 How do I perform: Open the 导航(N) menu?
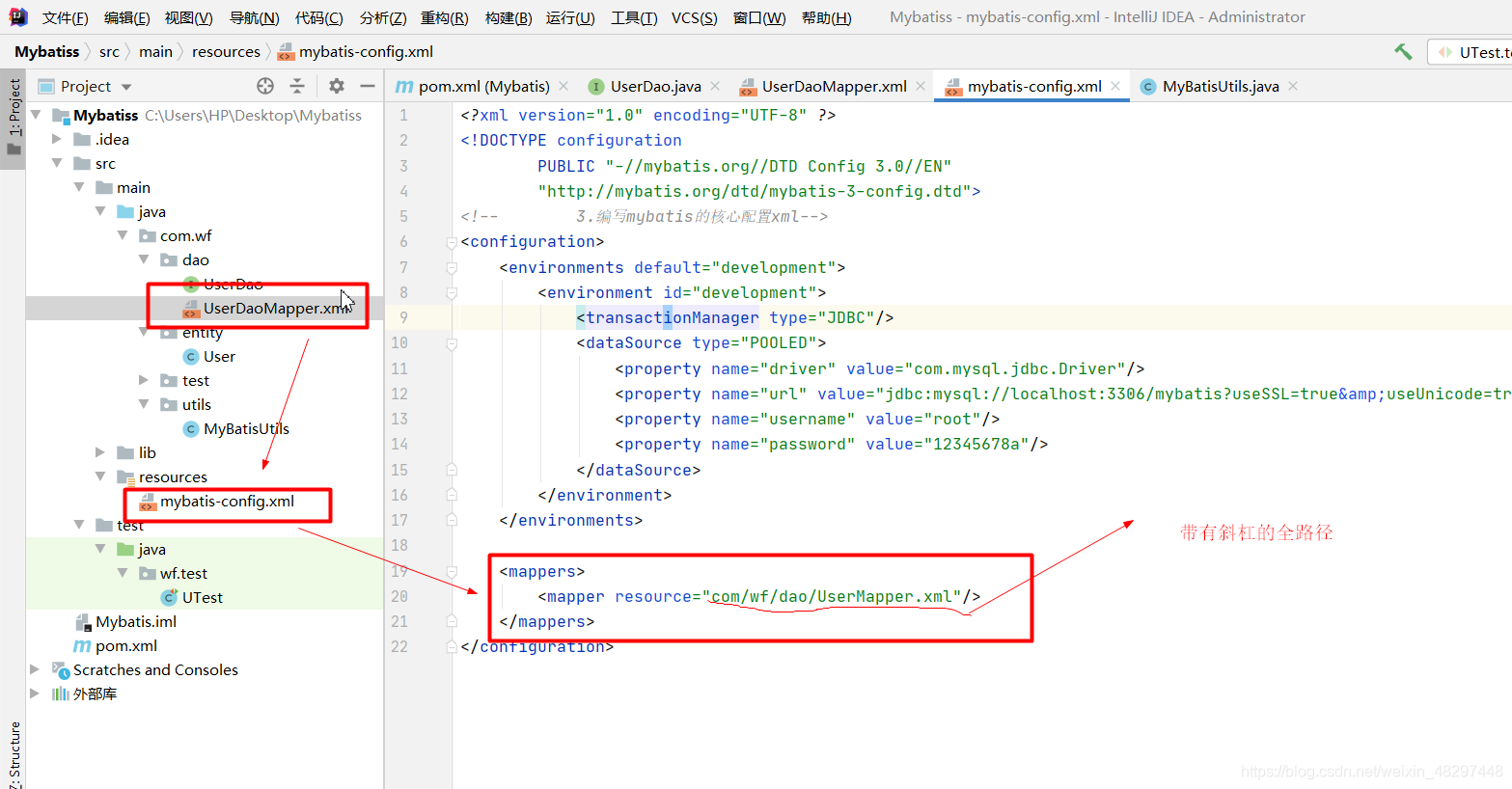tap(254, 17)
